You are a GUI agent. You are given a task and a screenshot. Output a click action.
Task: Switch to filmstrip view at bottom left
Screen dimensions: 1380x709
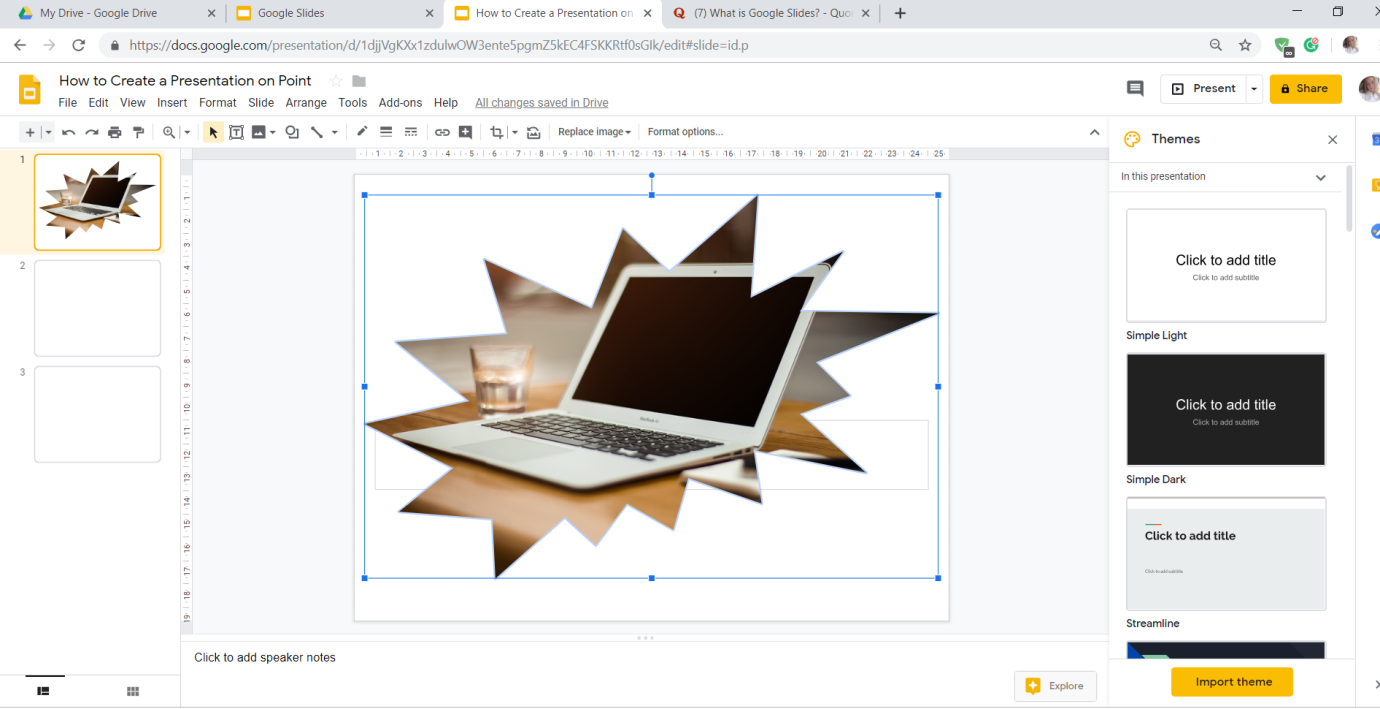point(44,691)
